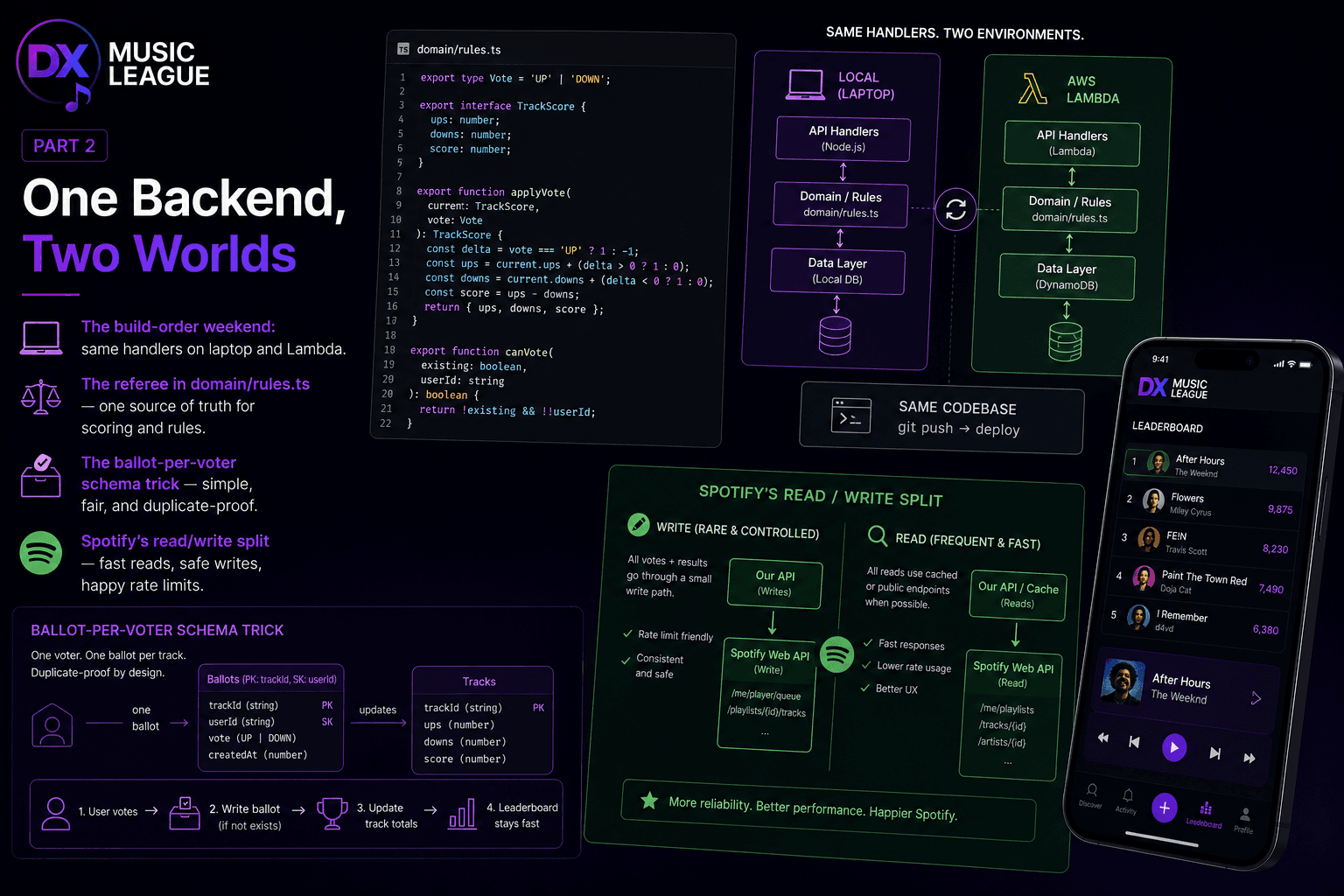Click the voter avatar icon in schema diagram
The width and height of the screenshot is (1344, 896).
point(52,725)
